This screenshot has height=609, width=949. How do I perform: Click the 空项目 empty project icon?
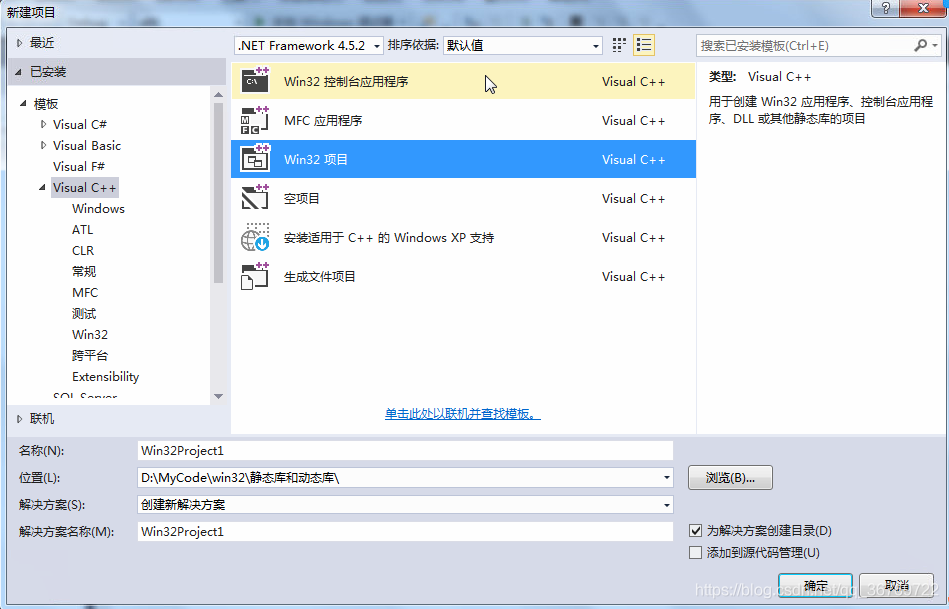(x=255, y=198)
